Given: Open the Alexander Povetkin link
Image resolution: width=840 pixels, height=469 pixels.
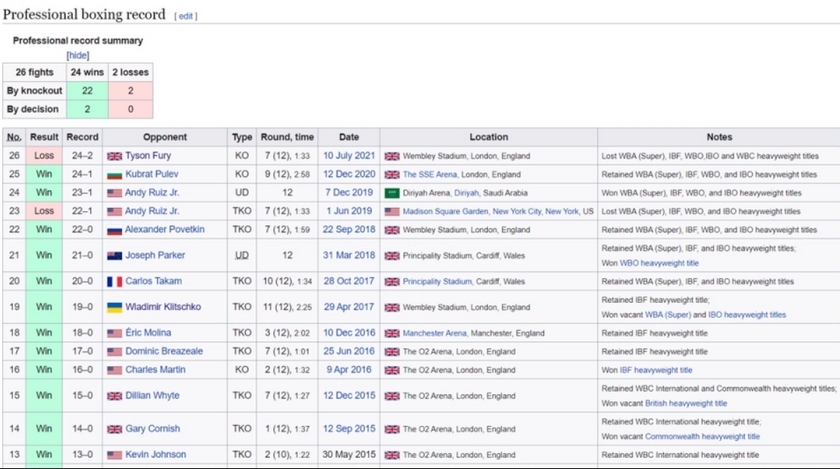Looking at the screenshot, I should 164,229.
